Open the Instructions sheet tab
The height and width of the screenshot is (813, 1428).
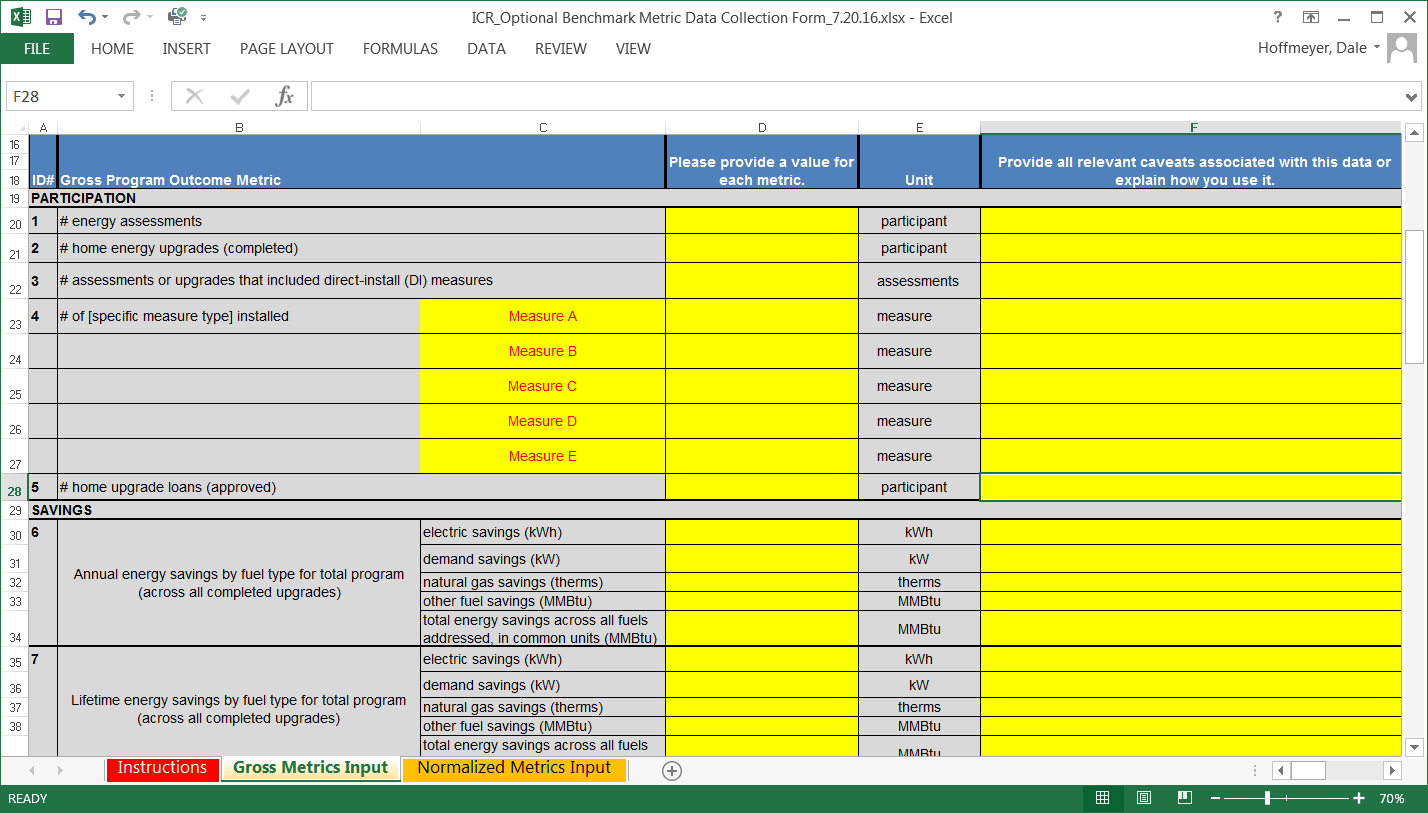(162, 768)
